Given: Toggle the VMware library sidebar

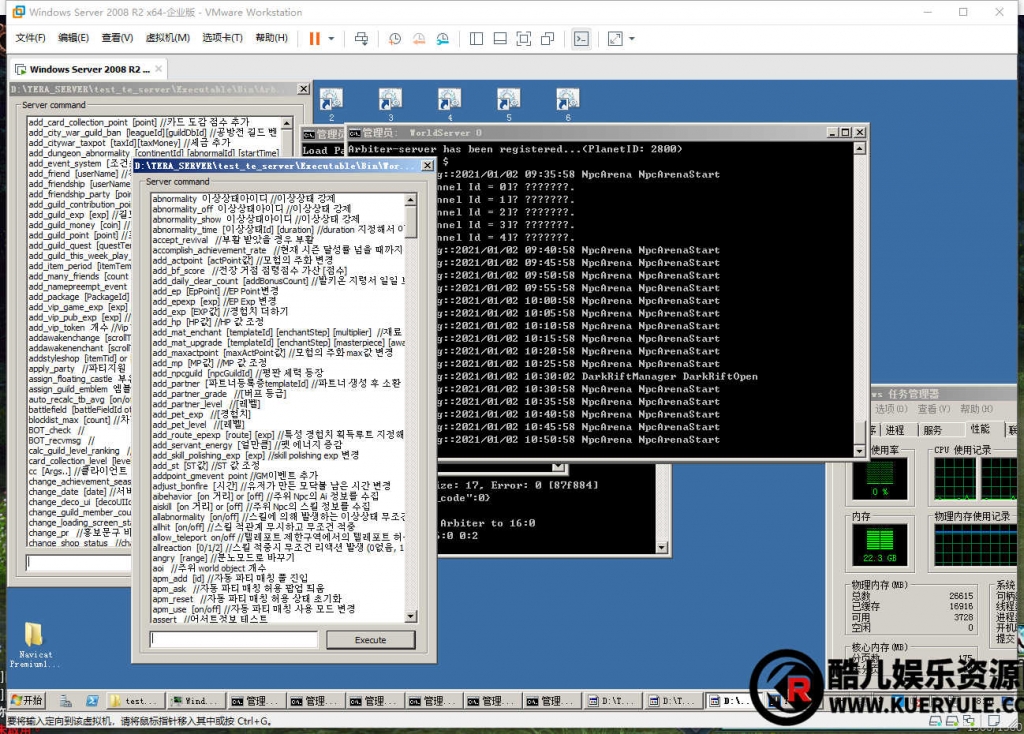Looking at the screenshot, I should 476,39.
